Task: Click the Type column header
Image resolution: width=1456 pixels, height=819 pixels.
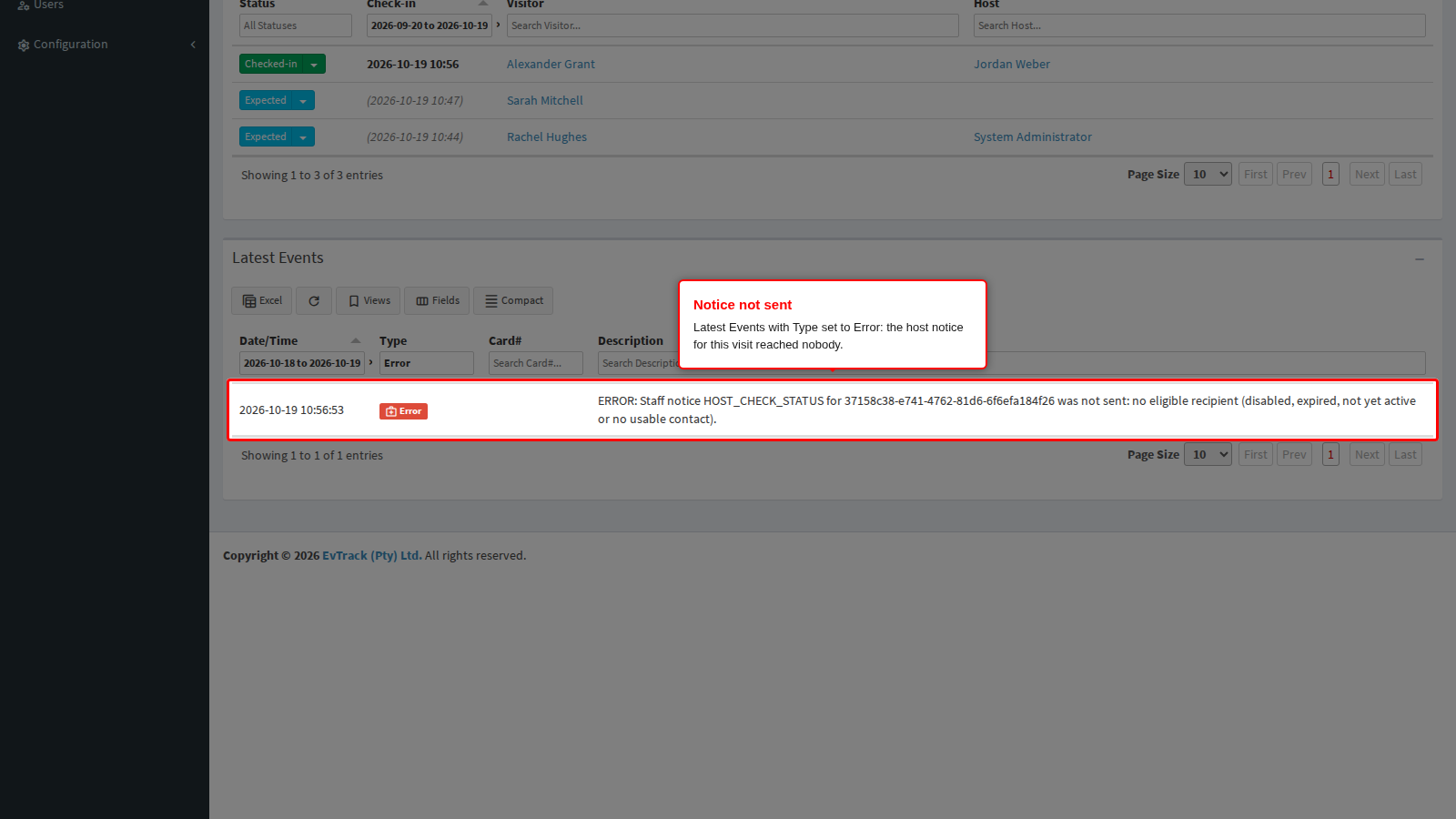Action: (x=393, y=341)
